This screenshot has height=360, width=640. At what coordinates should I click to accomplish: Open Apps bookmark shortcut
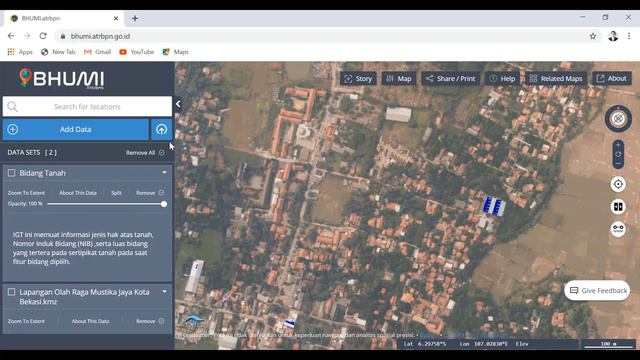[x=20, y=52]
